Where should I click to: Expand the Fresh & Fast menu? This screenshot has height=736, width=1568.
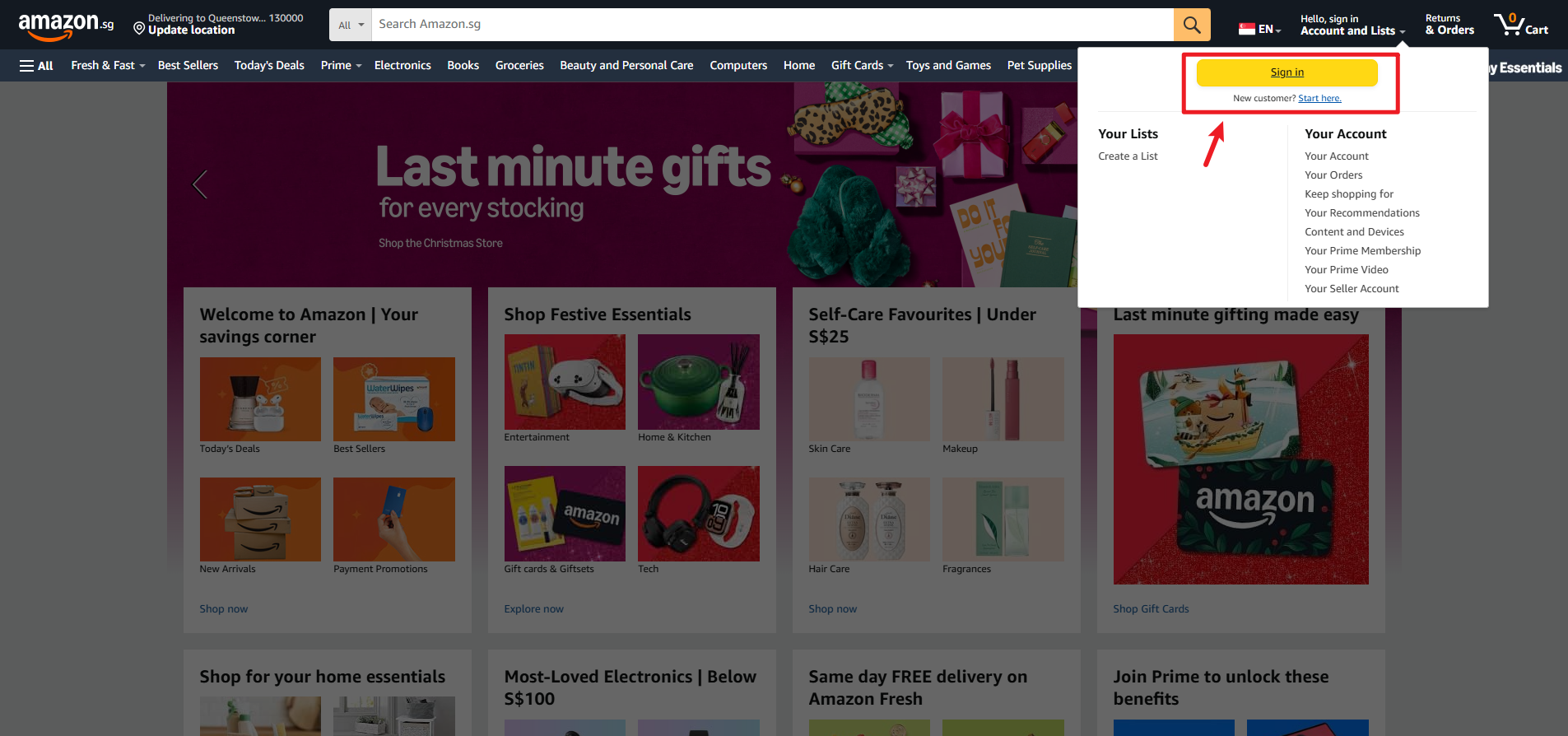click(108, 66)
